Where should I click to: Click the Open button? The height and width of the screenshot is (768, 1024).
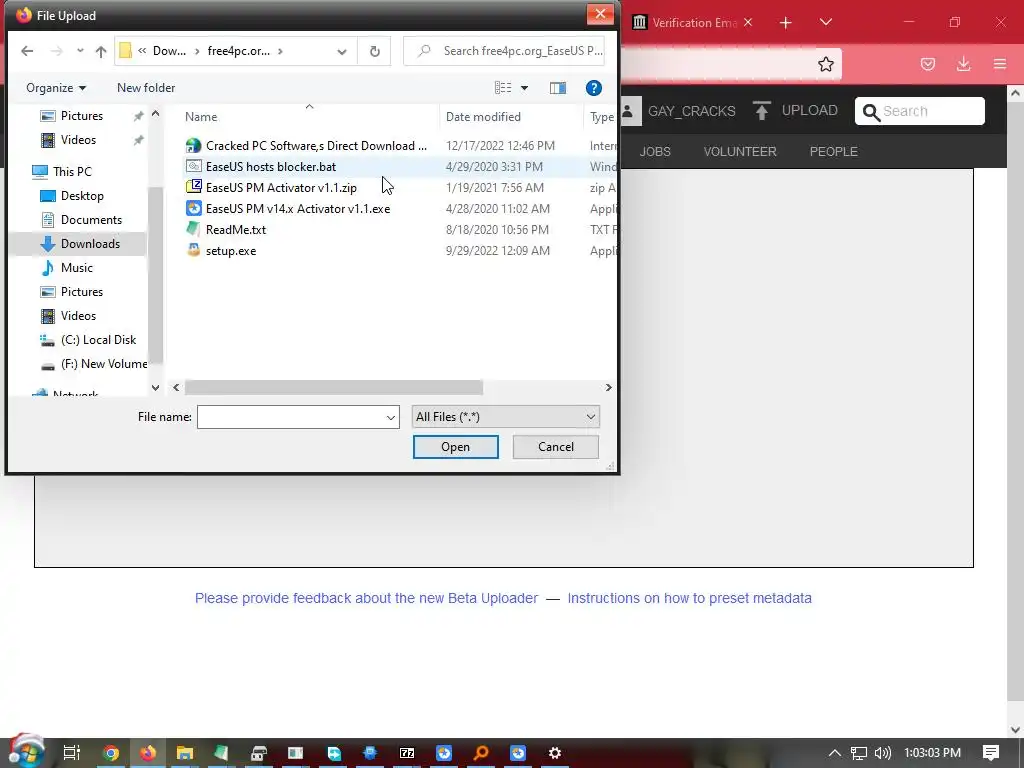(x=455, y=447)
